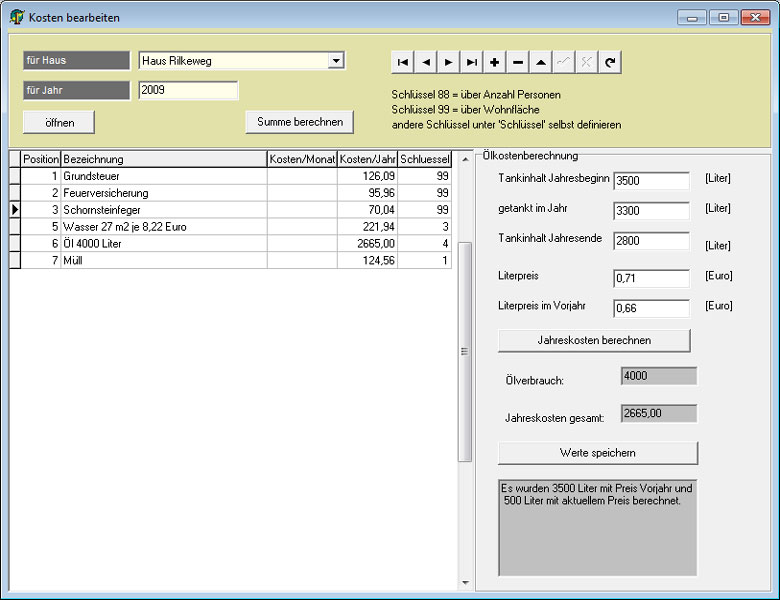Maximize the Kosten bearbeiten window
Viewport: 780px width, 600px height.
(724, 17)
